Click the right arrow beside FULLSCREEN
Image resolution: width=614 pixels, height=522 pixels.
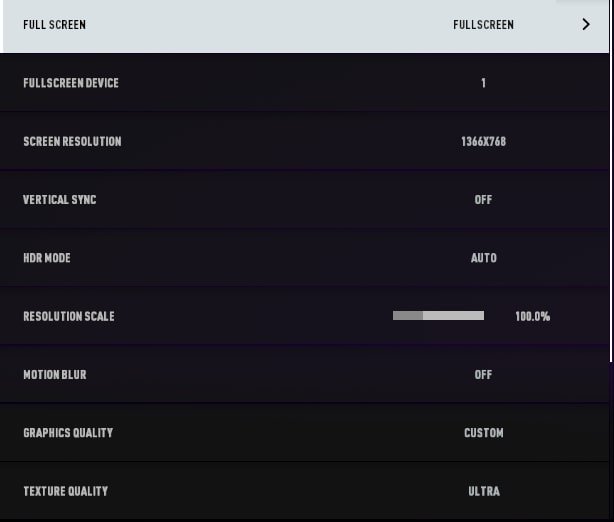586,25
